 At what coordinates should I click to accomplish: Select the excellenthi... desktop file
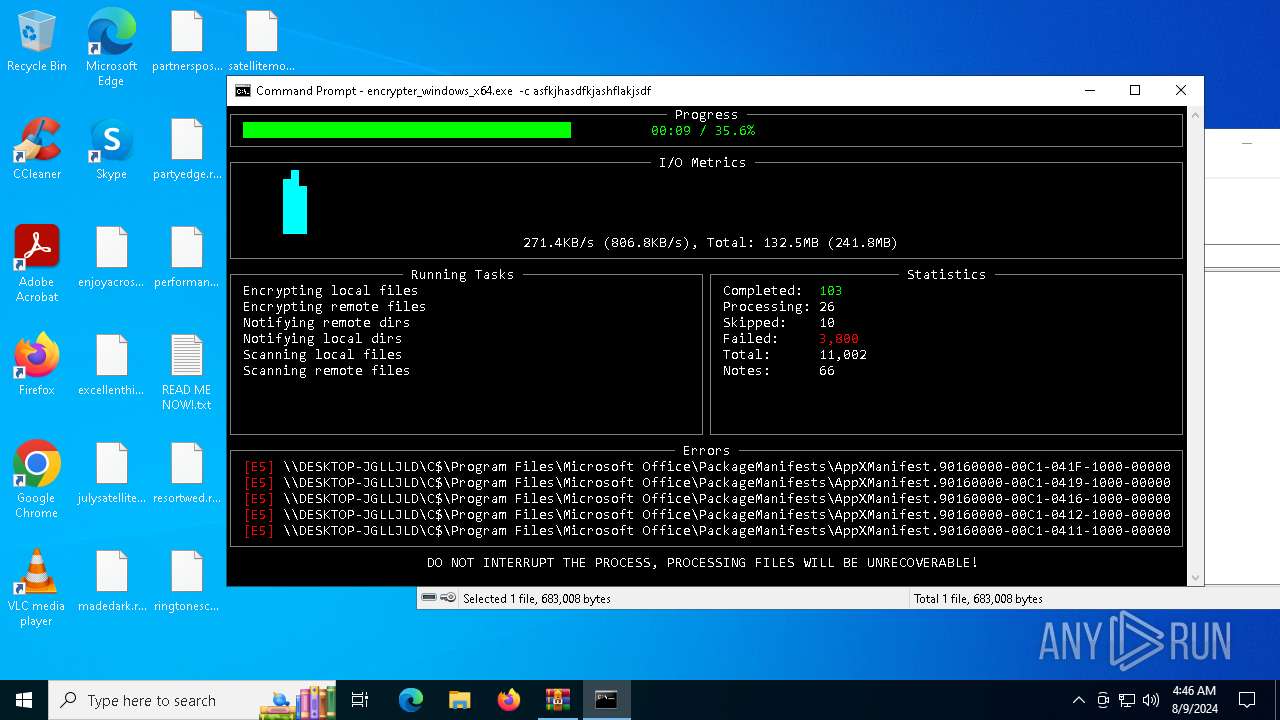pos(111,366)
